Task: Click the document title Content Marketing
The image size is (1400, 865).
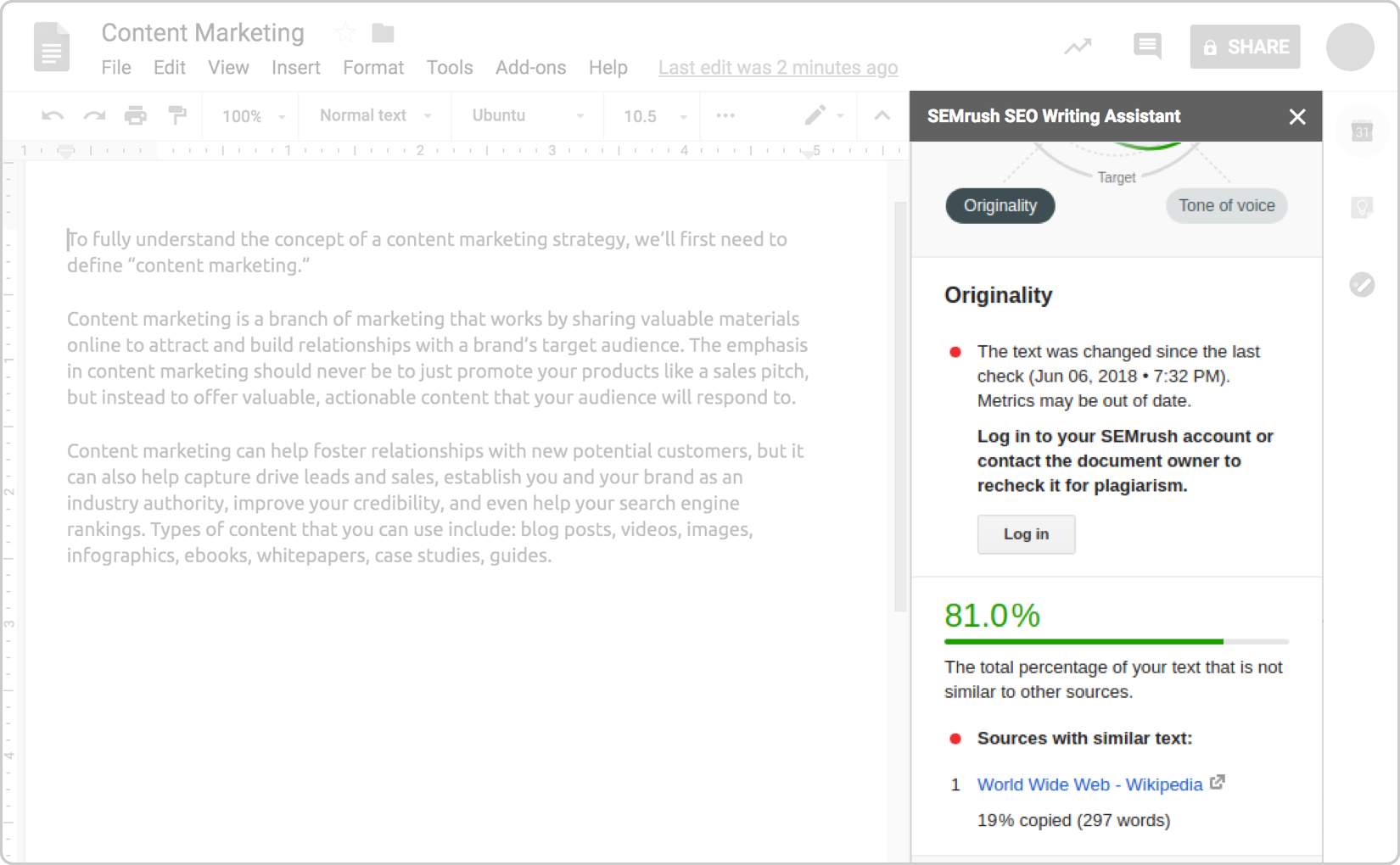Action: pyautogui.click(x=203, y=33)
